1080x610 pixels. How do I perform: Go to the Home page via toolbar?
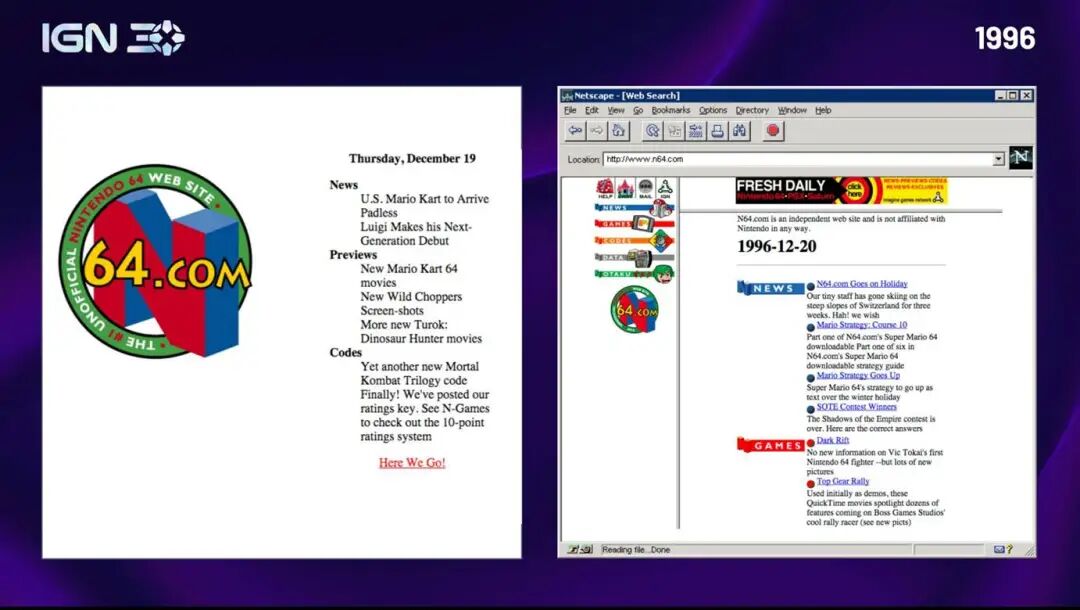(x=619, y=131)
